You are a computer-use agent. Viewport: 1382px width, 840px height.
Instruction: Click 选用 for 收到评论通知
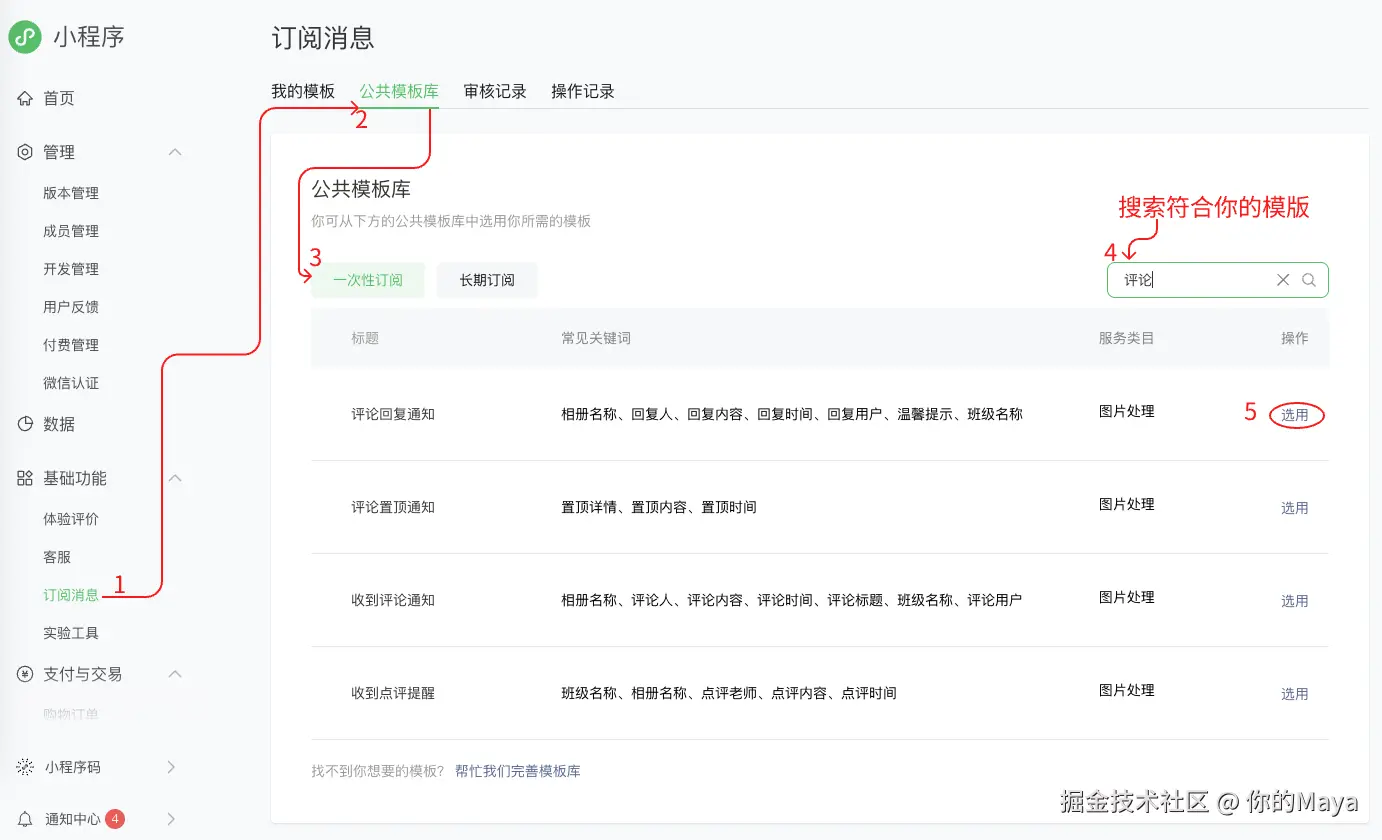point(1295,601)
